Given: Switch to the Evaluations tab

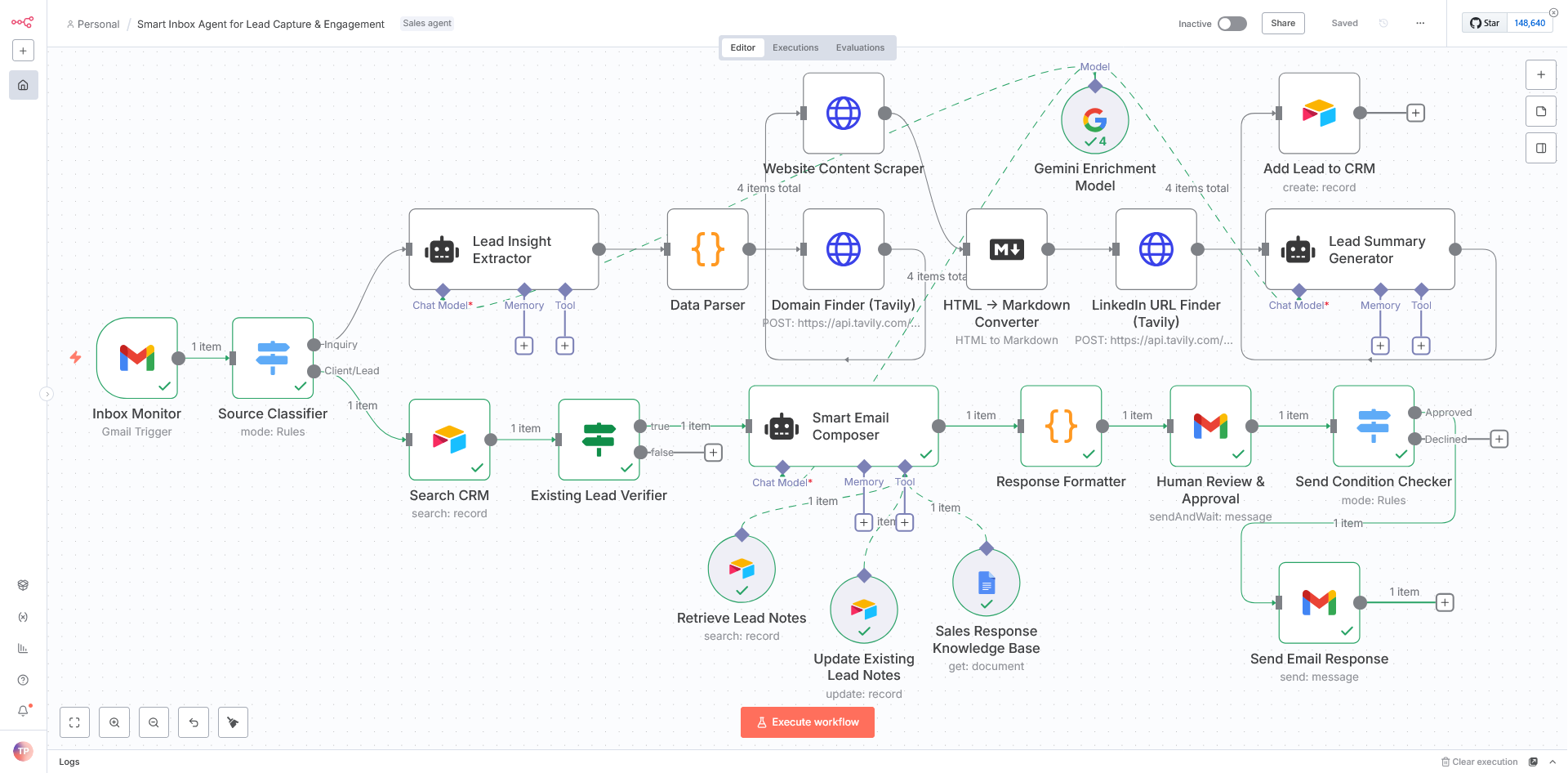Looking at the screenshot, I should [x=859, y=47].
